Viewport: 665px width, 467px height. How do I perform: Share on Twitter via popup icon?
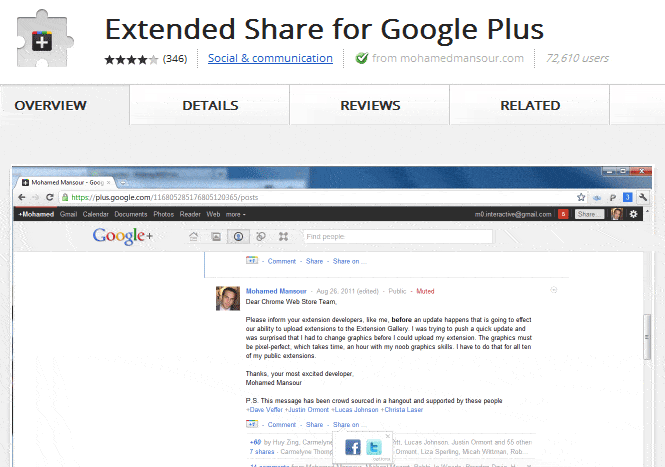coord(374,447)
